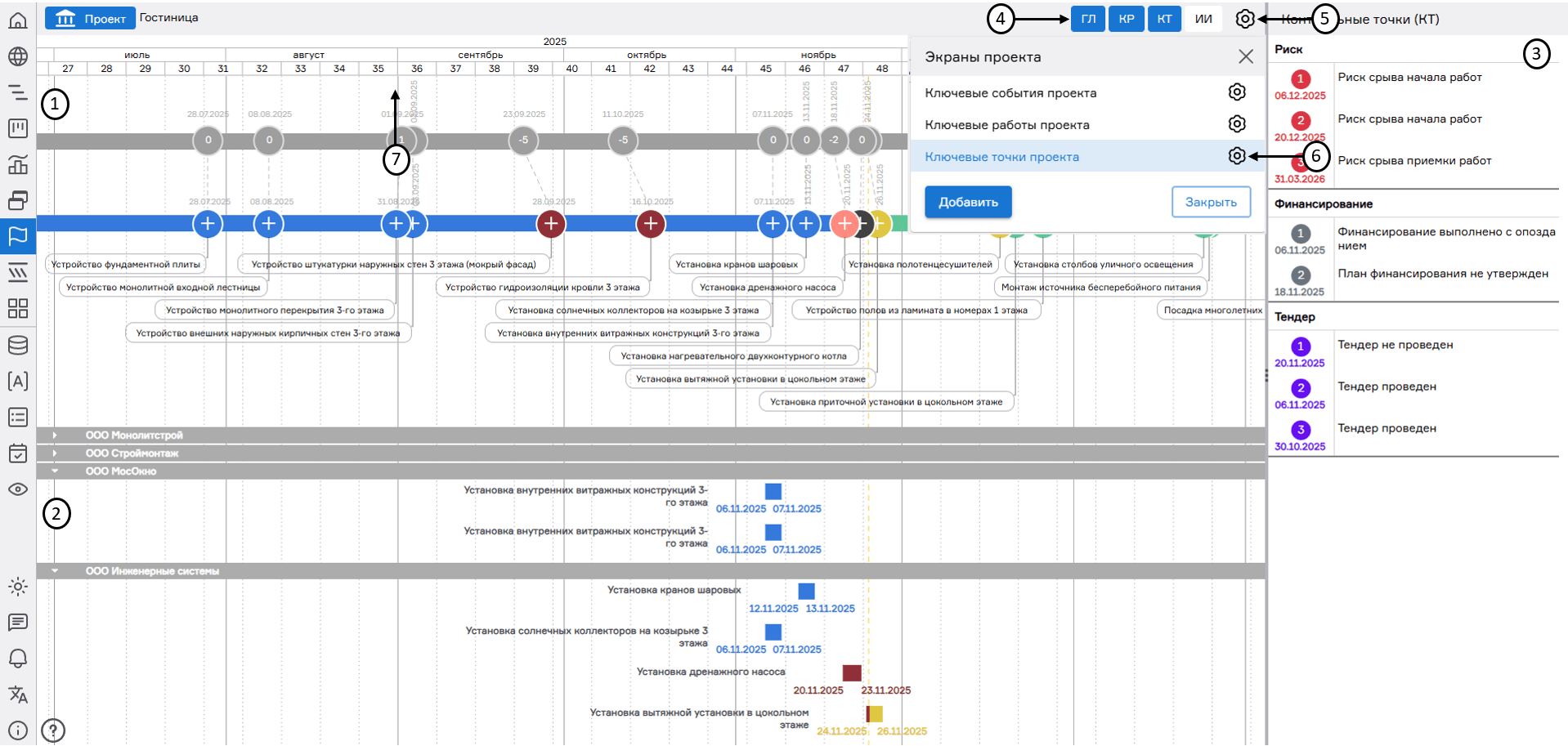
Task: Open the notifications bell icon
Action: [18, 659]
